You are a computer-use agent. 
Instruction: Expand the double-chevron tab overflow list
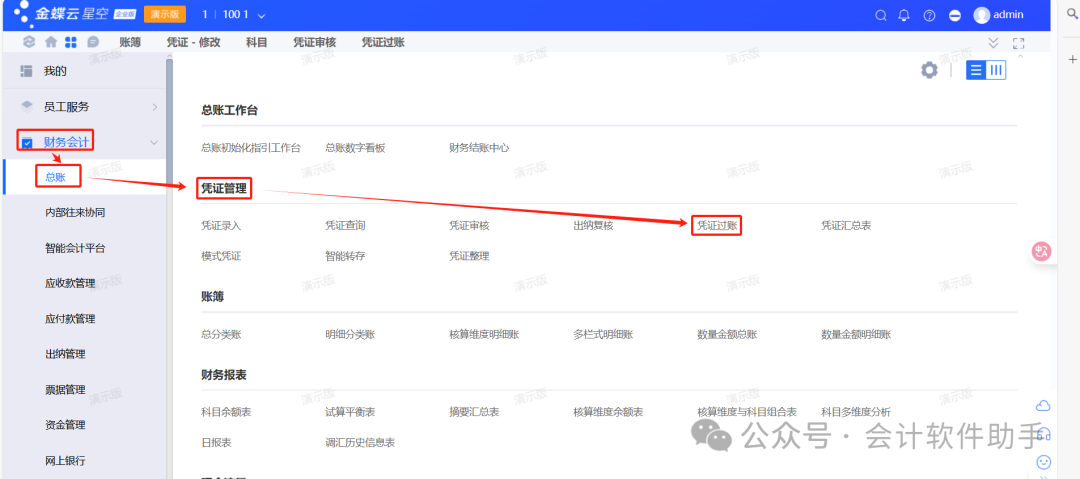[x=993, y=43]
